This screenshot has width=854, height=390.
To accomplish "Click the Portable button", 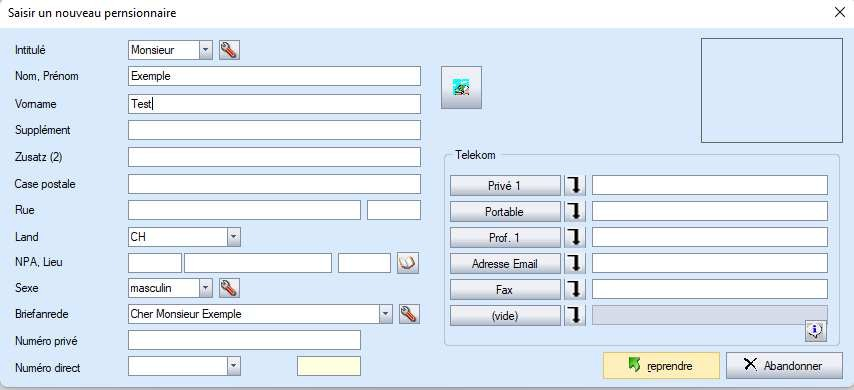I will (505, 211).
